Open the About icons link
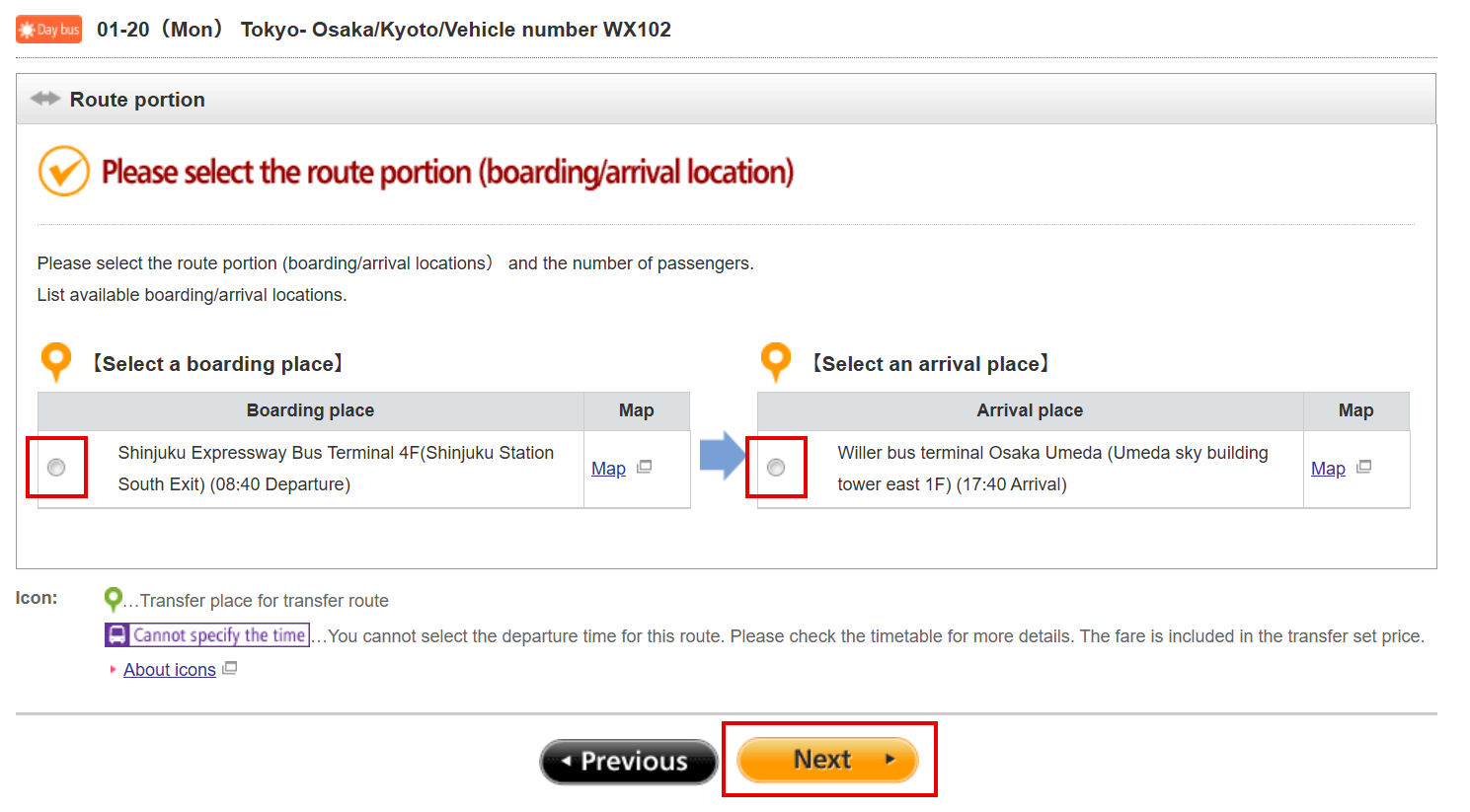This screenshot has width=1470, height=812. pyautogui.click(x=170, y=670)
